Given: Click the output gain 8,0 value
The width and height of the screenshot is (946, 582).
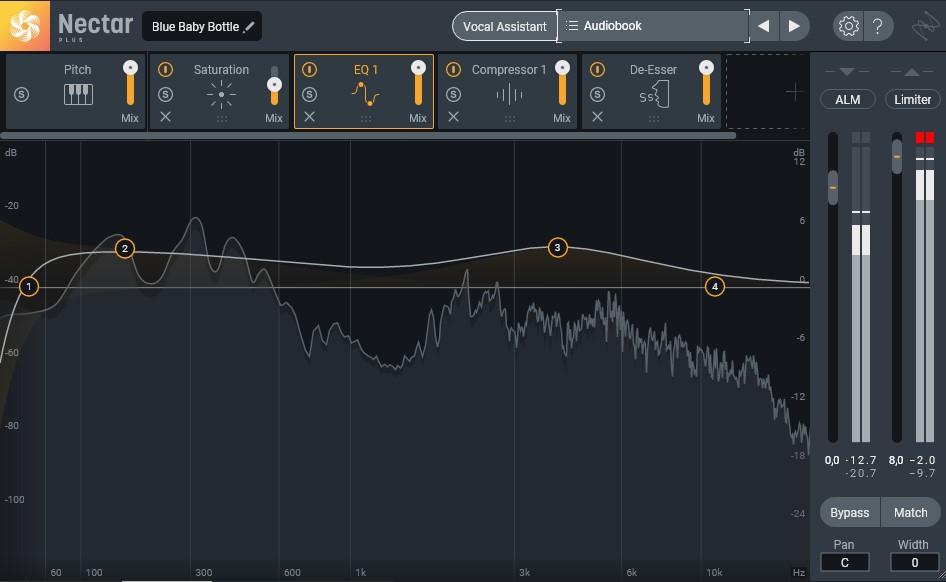Looking at the screenshot, I should (896, 460).
